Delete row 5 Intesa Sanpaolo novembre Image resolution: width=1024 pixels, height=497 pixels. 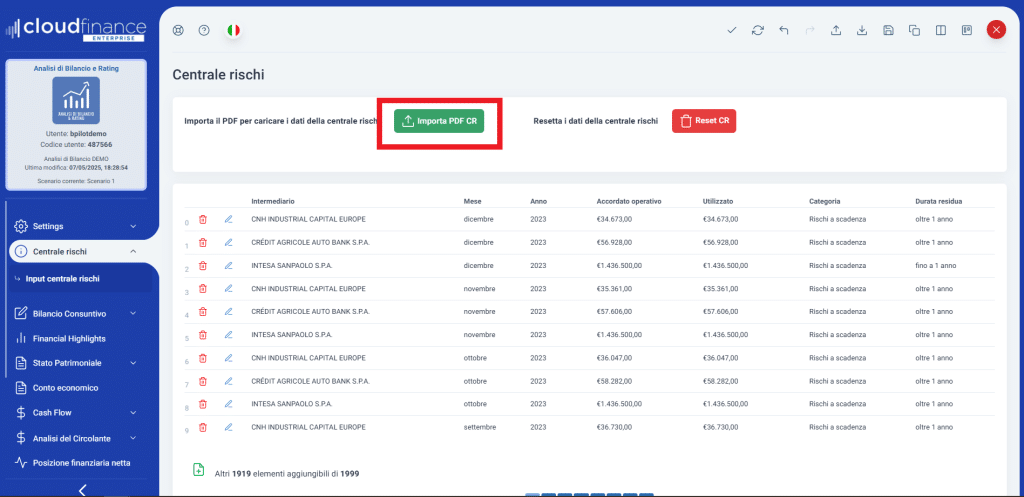[202, 335]
